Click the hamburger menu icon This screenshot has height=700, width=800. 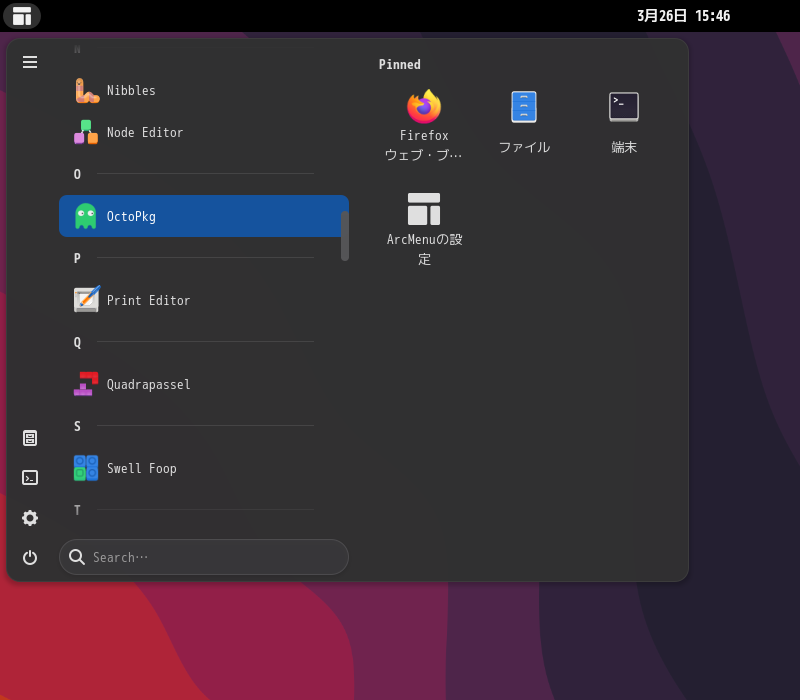[30, 62]
